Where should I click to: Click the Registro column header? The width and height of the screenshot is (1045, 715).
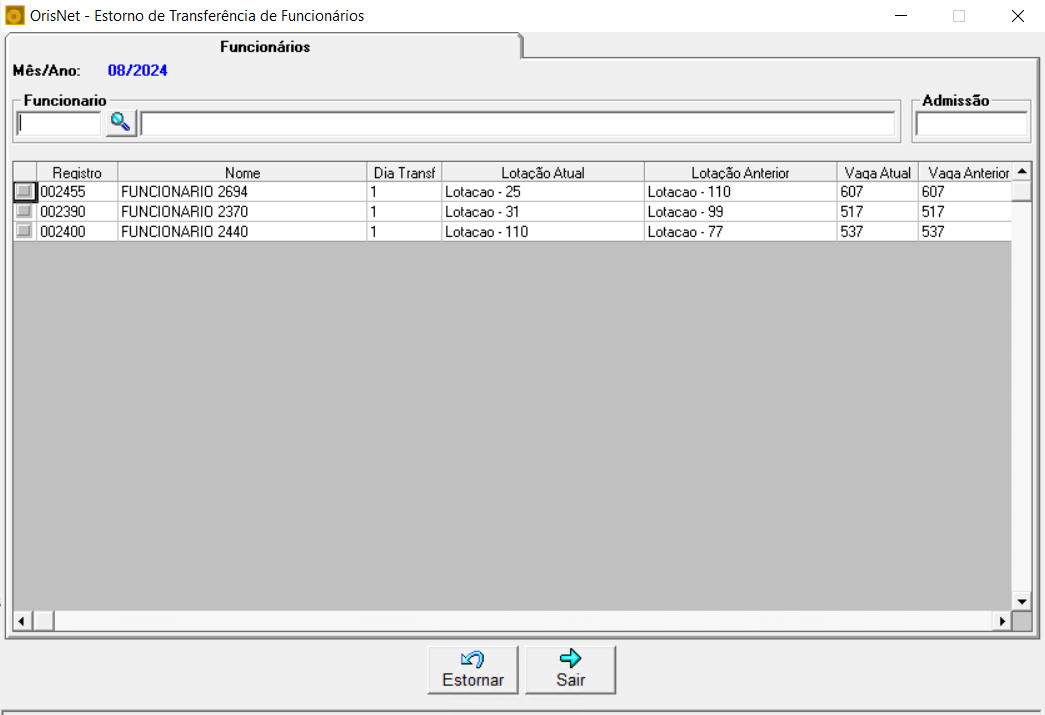pyautogui.click(x=77, y=173)
